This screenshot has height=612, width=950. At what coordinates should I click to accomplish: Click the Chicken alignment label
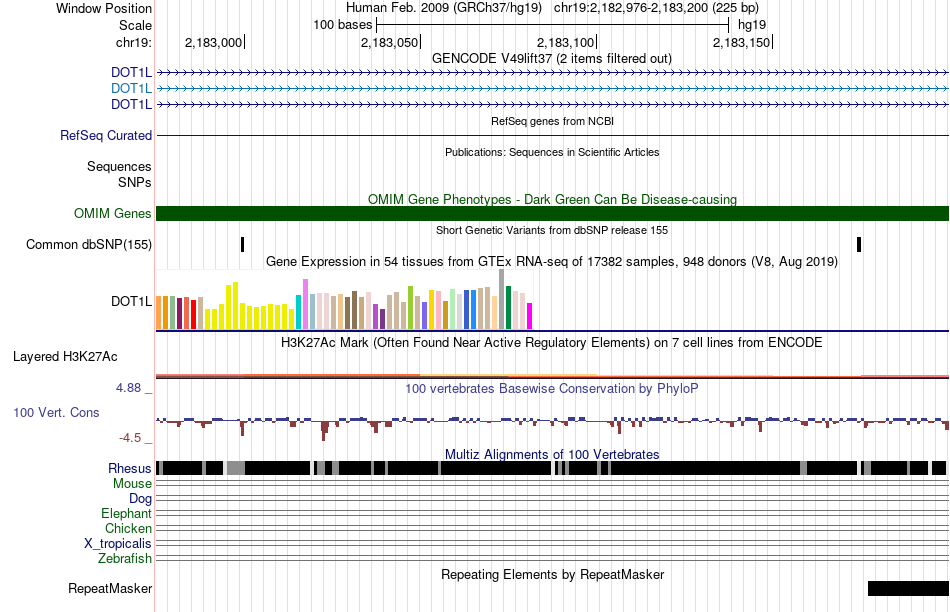(128, 528)
